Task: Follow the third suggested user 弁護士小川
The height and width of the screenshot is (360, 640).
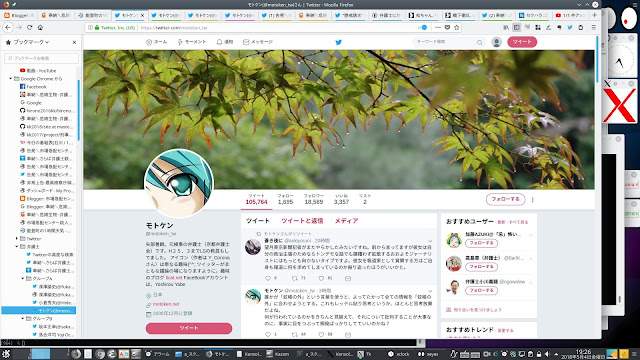Action: tap(481, 290)
